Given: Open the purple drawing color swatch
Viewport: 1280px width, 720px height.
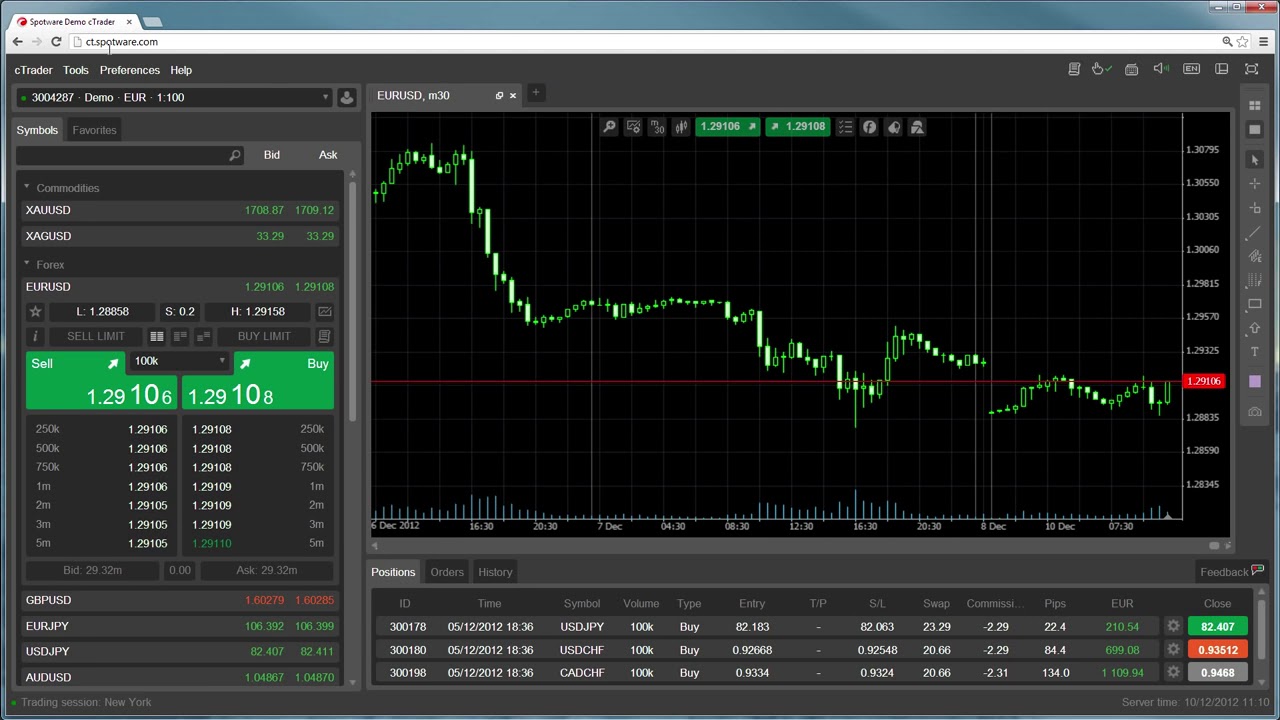Looking at the screenshot, I should pos(1255,381).
